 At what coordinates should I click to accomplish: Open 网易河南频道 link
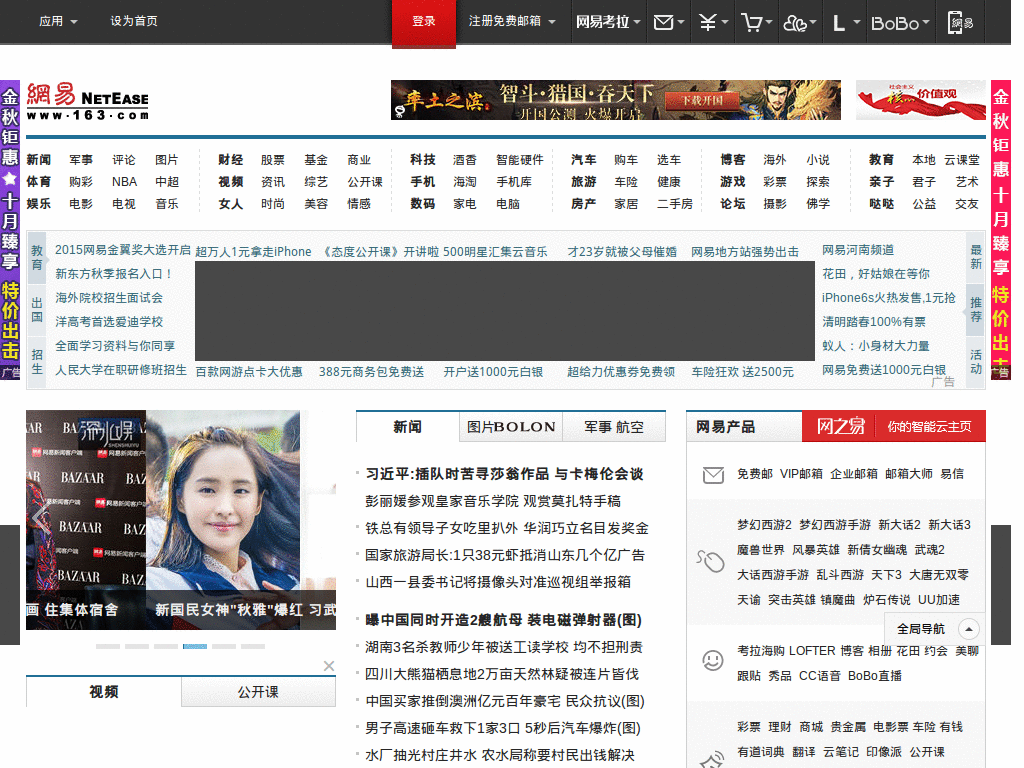point(858,250)
